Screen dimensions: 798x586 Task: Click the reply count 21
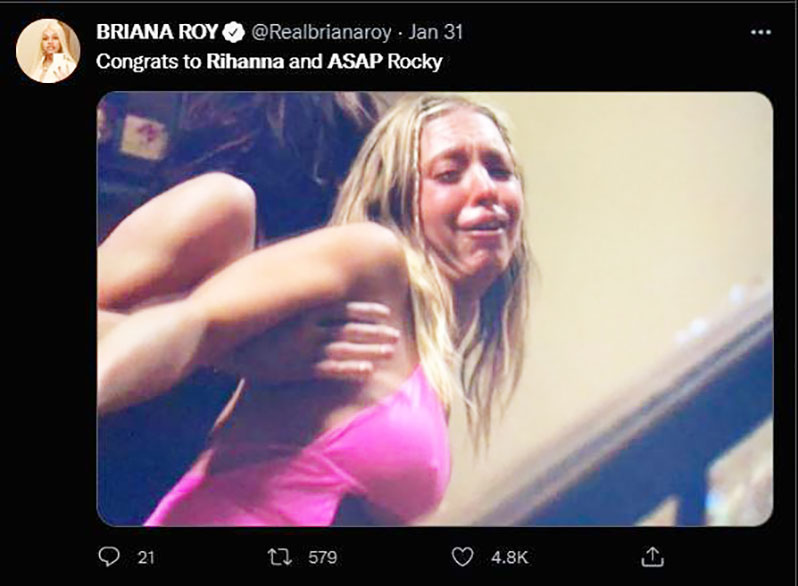click(x=146, y=557)
